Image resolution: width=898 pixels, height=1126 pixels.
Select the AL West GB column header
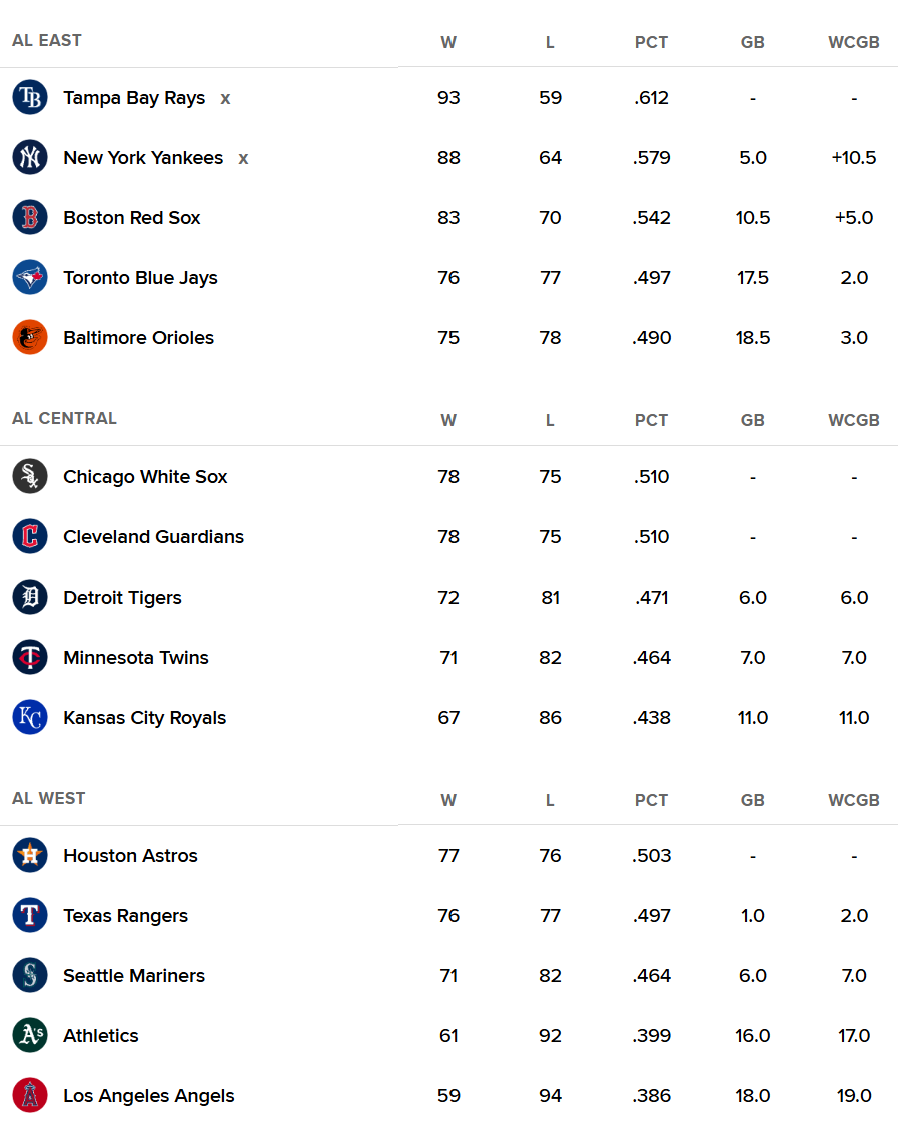click(752, 800)
